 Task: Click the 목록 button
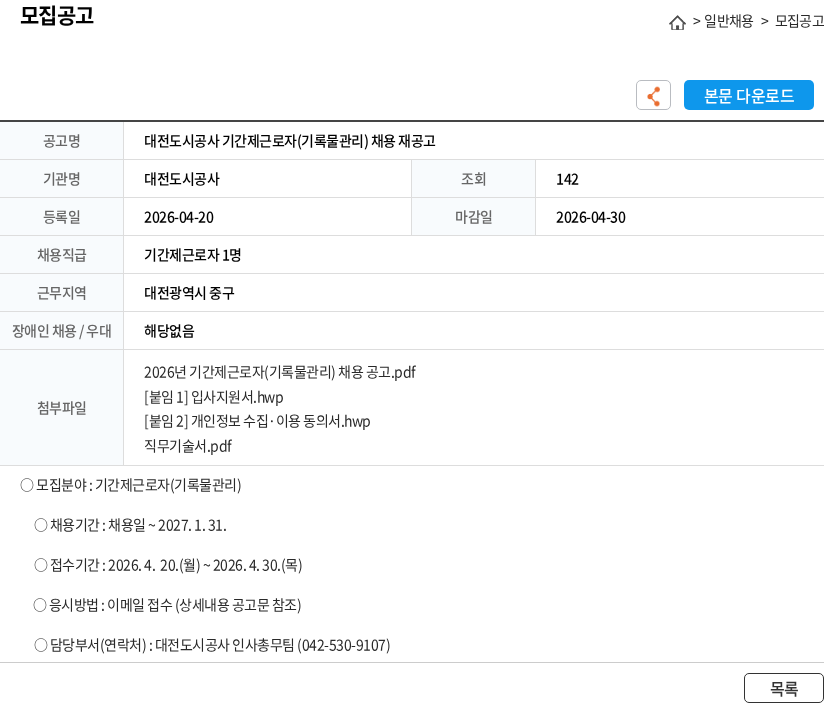784,688
